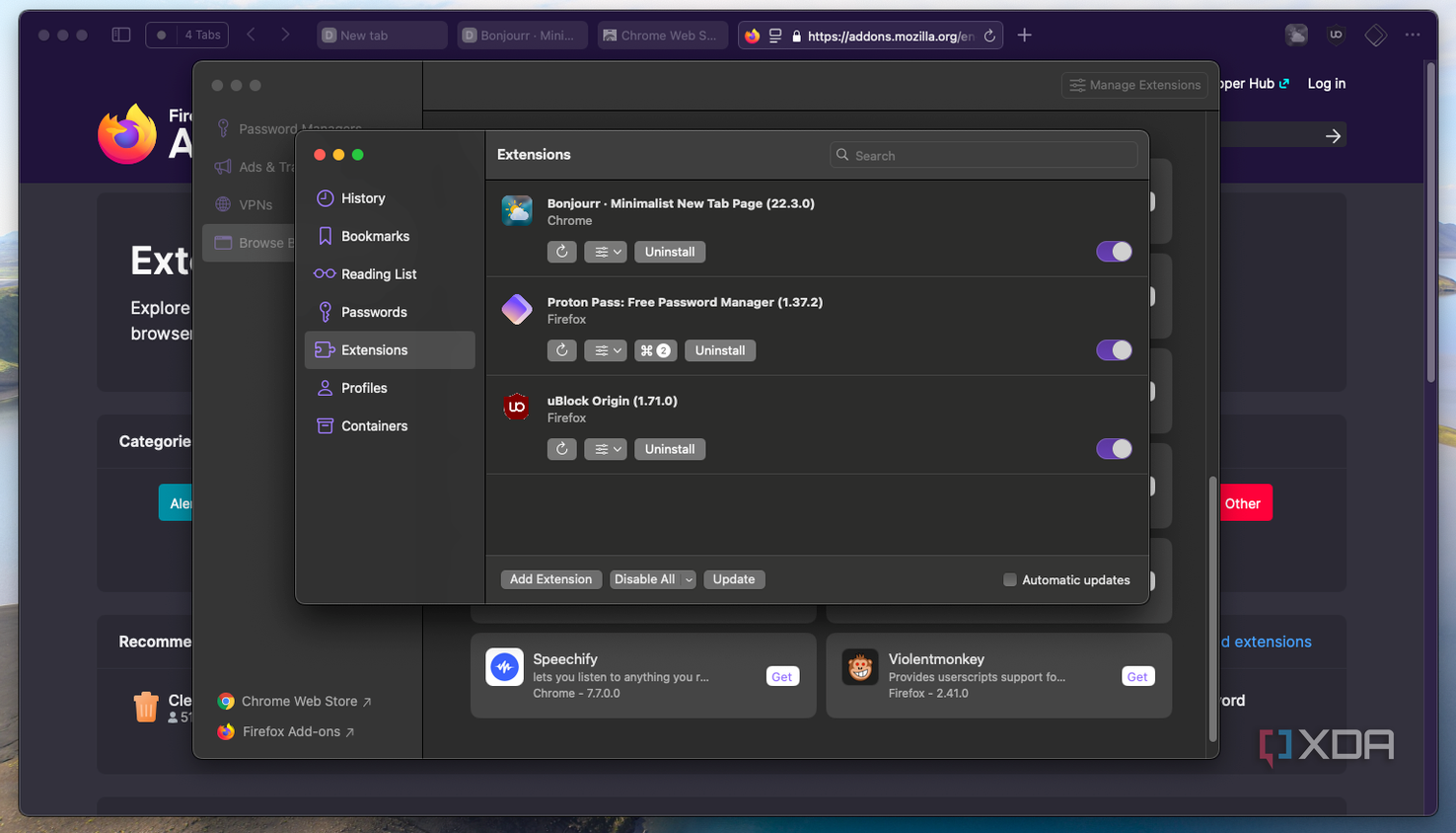Image resolution: width=1456 pixels, height=833 pixels.
Task: Open the 4 Tabs group
Action: point(187,35)
